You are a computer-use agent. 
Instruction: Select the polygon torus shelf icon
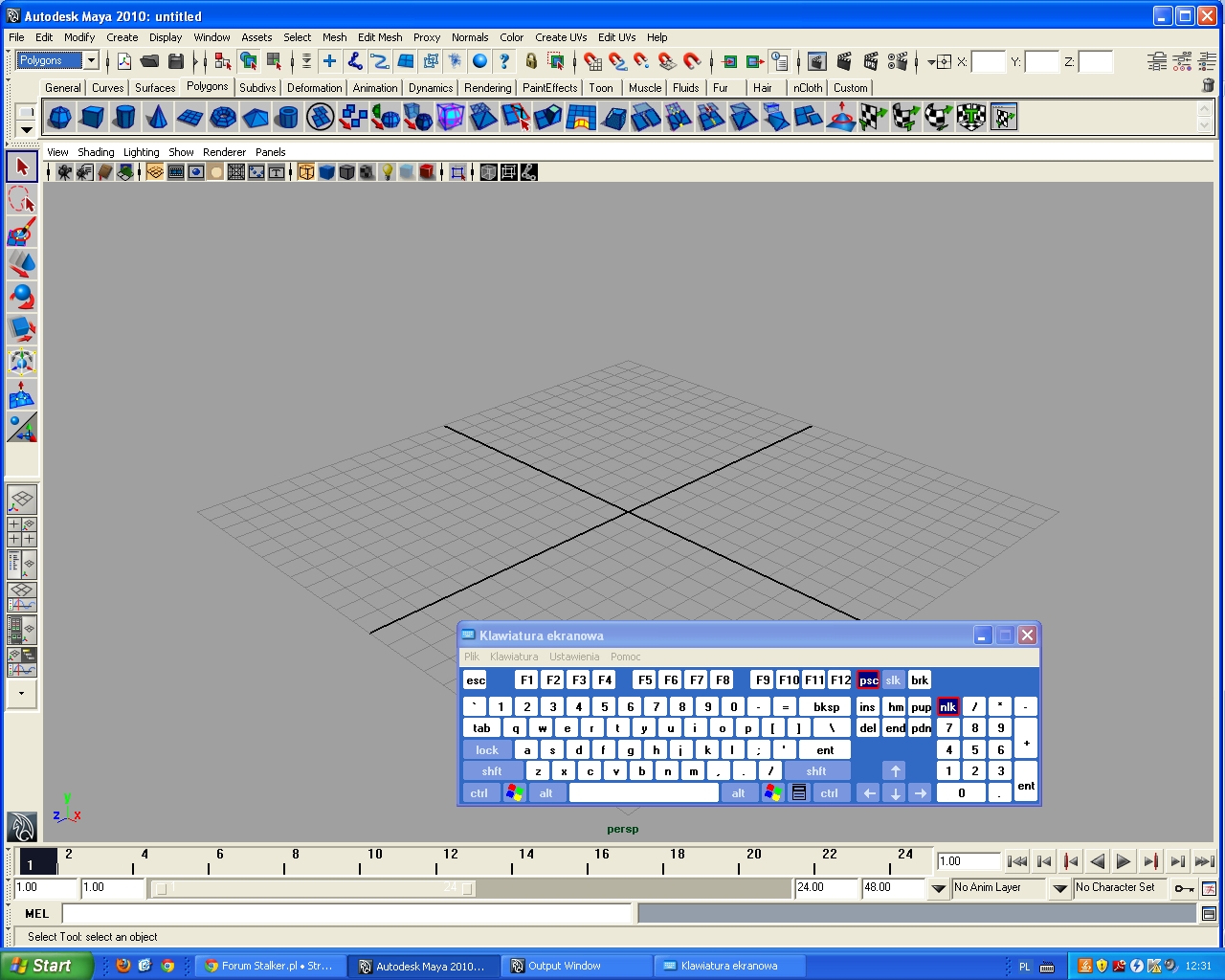222,118
